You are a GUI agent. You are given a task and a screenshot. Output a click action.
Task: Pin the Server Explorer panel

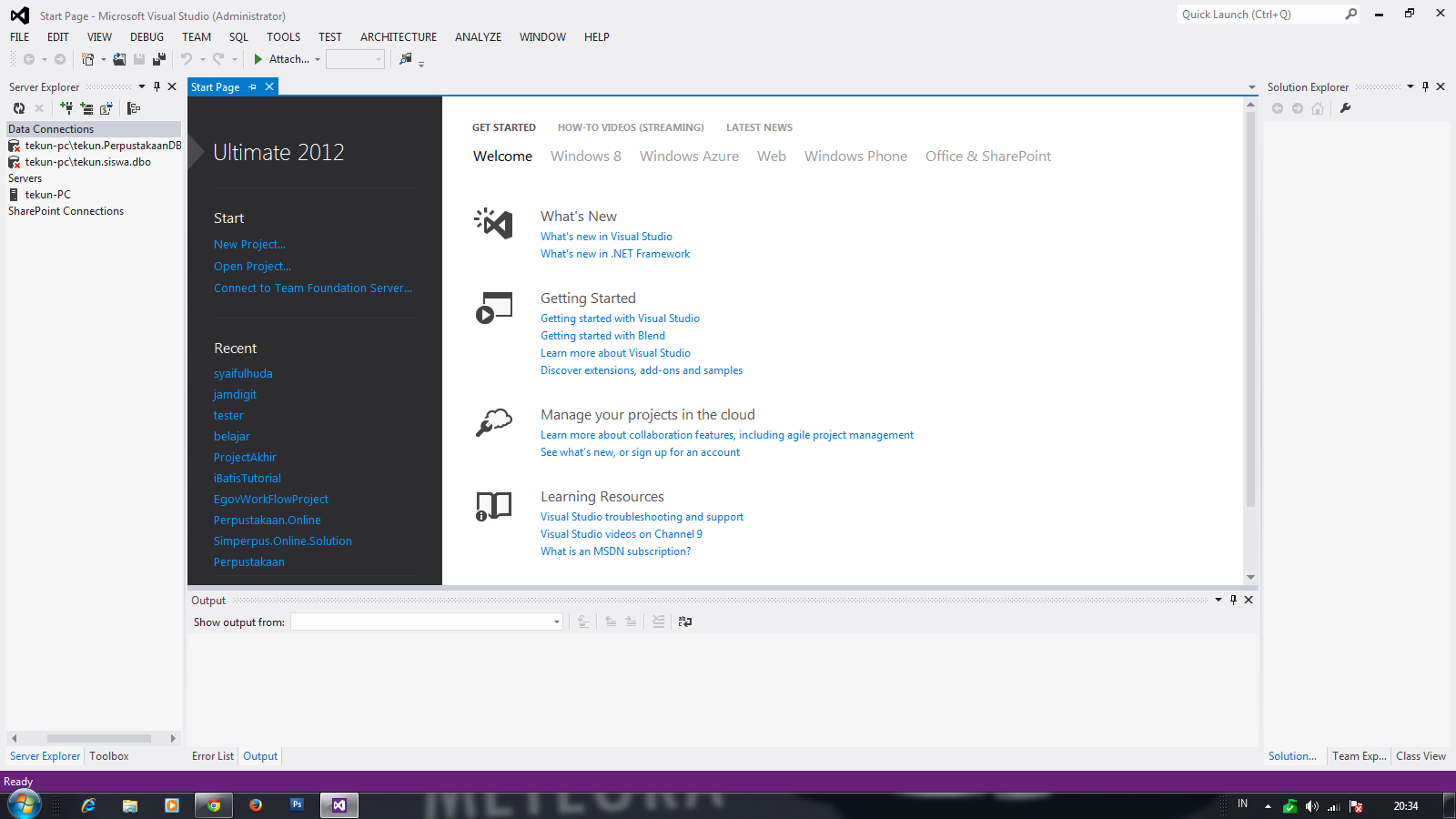coord(157,86)
